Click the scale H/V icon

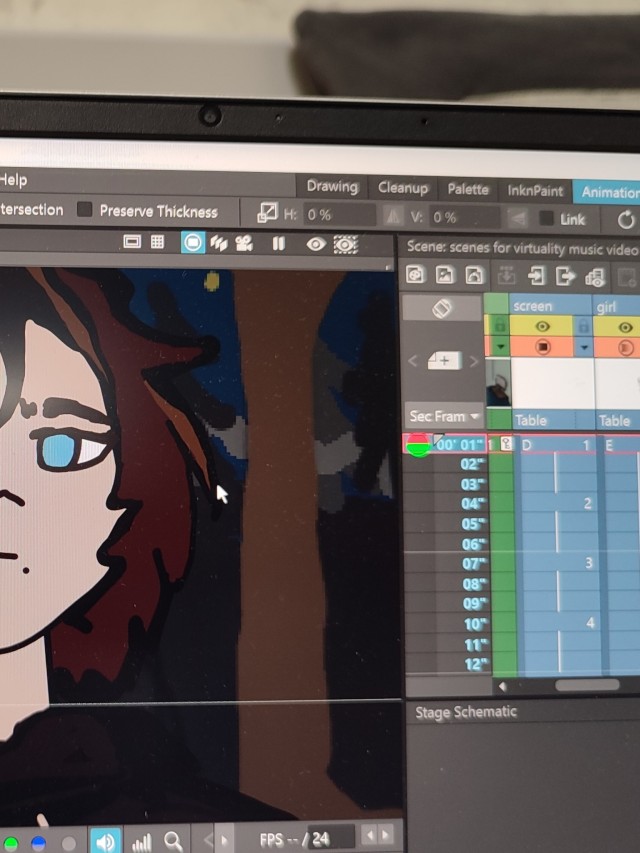tap(267, 213)
